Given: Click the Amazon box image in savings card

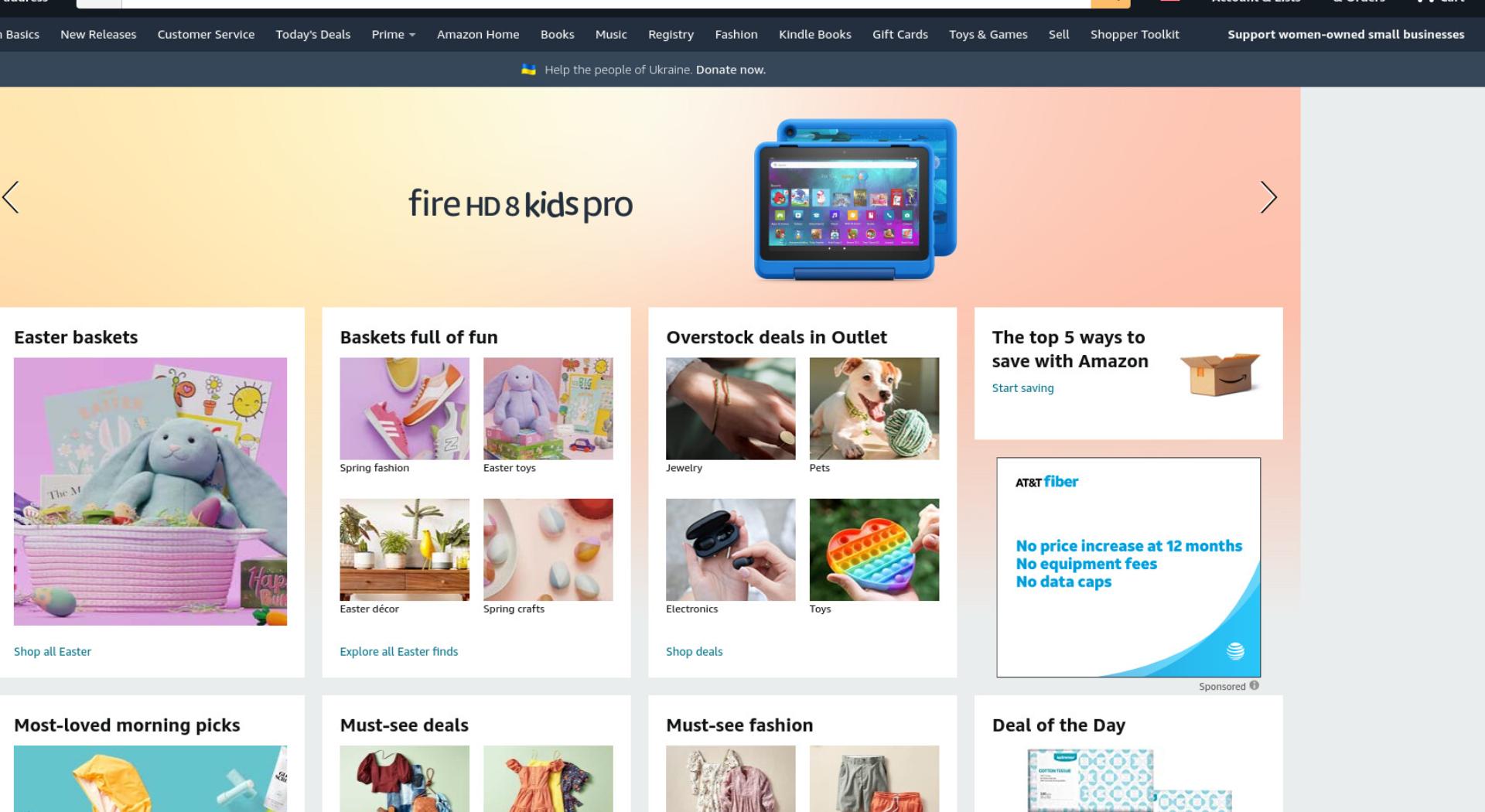Looking at the screenshot, I should click(x=1220, y=374).
